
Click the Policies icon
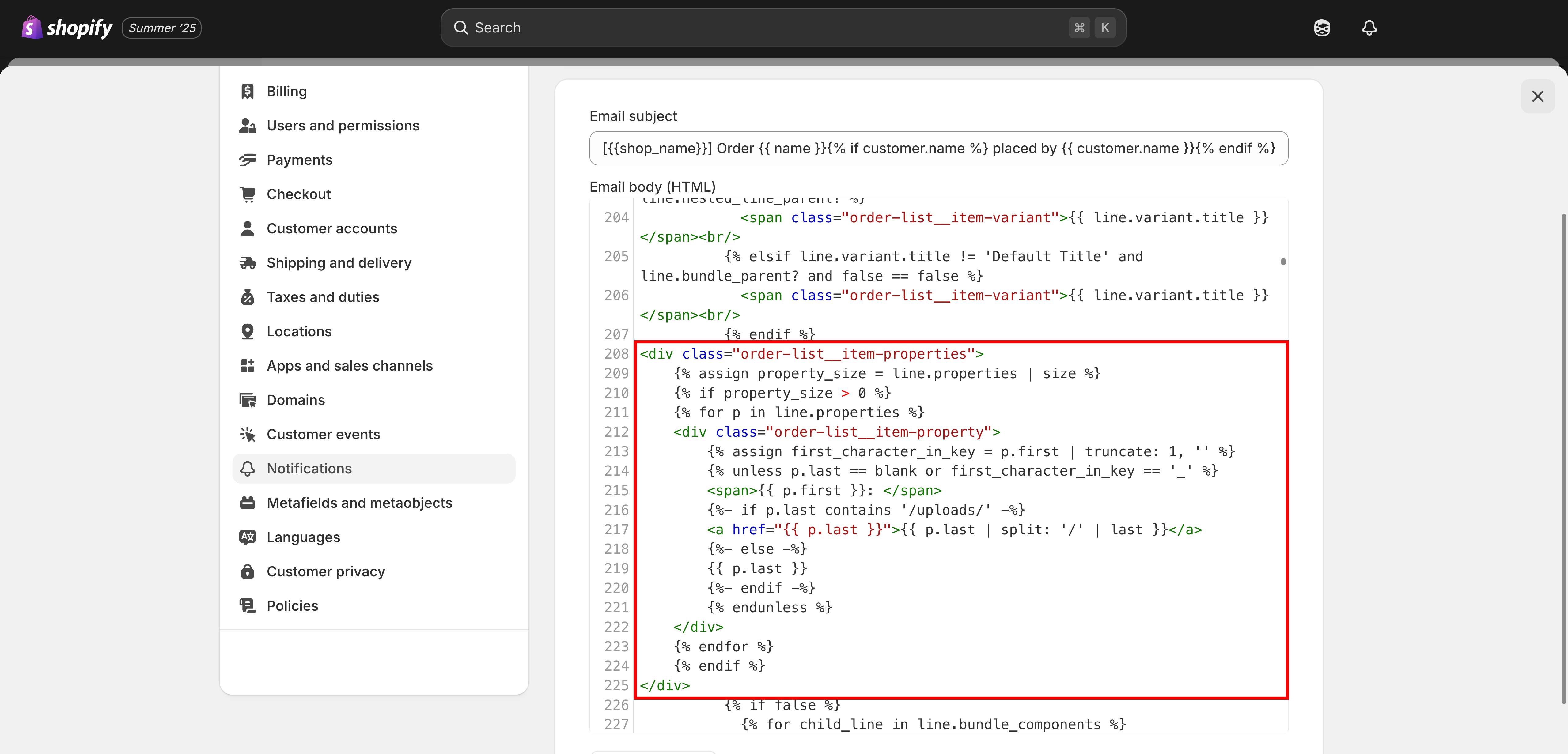[247, 606]
